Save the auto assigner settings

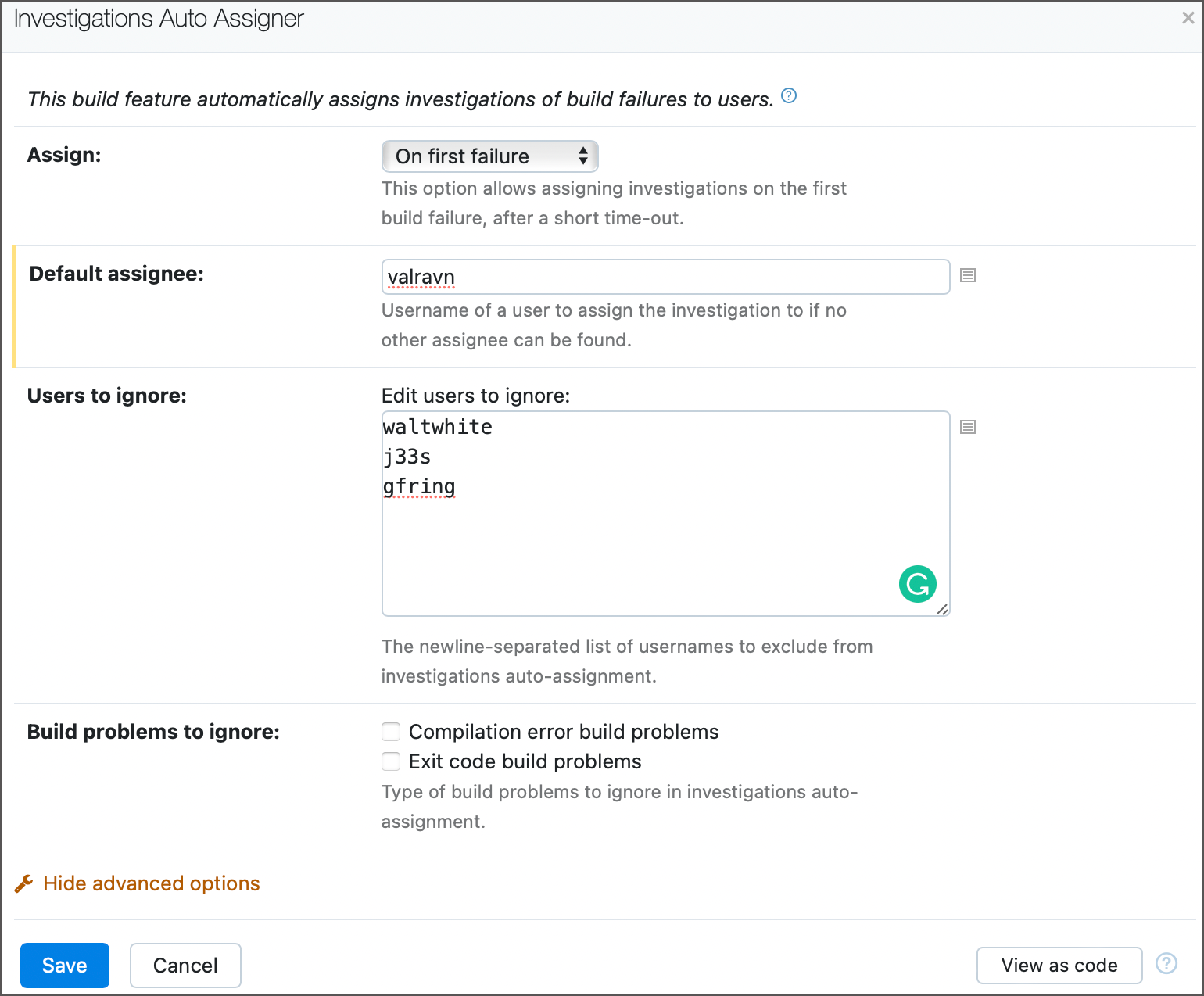pyautogui.click(x=64, y=965)
